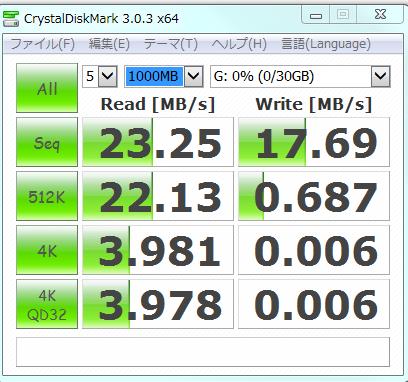Run all benchmarks with the All button
The width and height of the screenshot is (408, 382).
47,88
